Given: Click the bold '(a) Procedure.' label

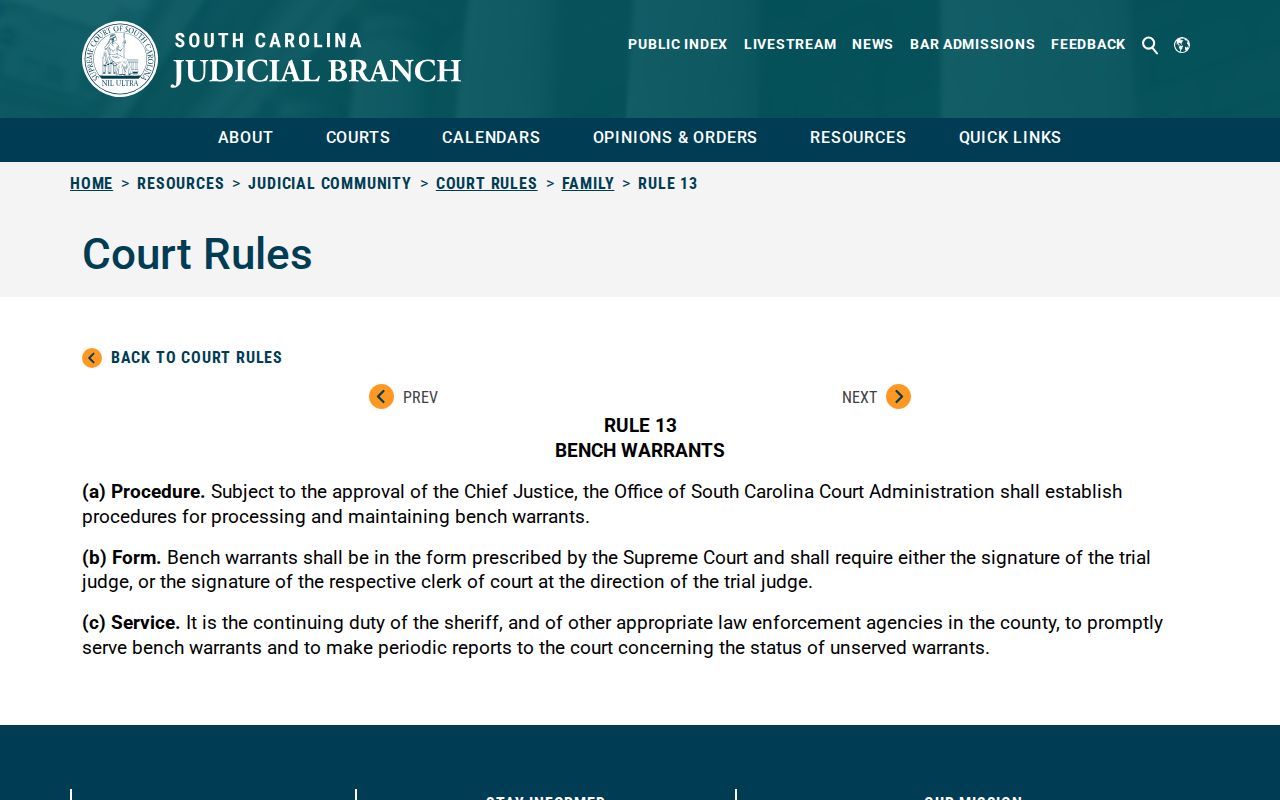Looking at the screenshot, I should click(144, 492).
